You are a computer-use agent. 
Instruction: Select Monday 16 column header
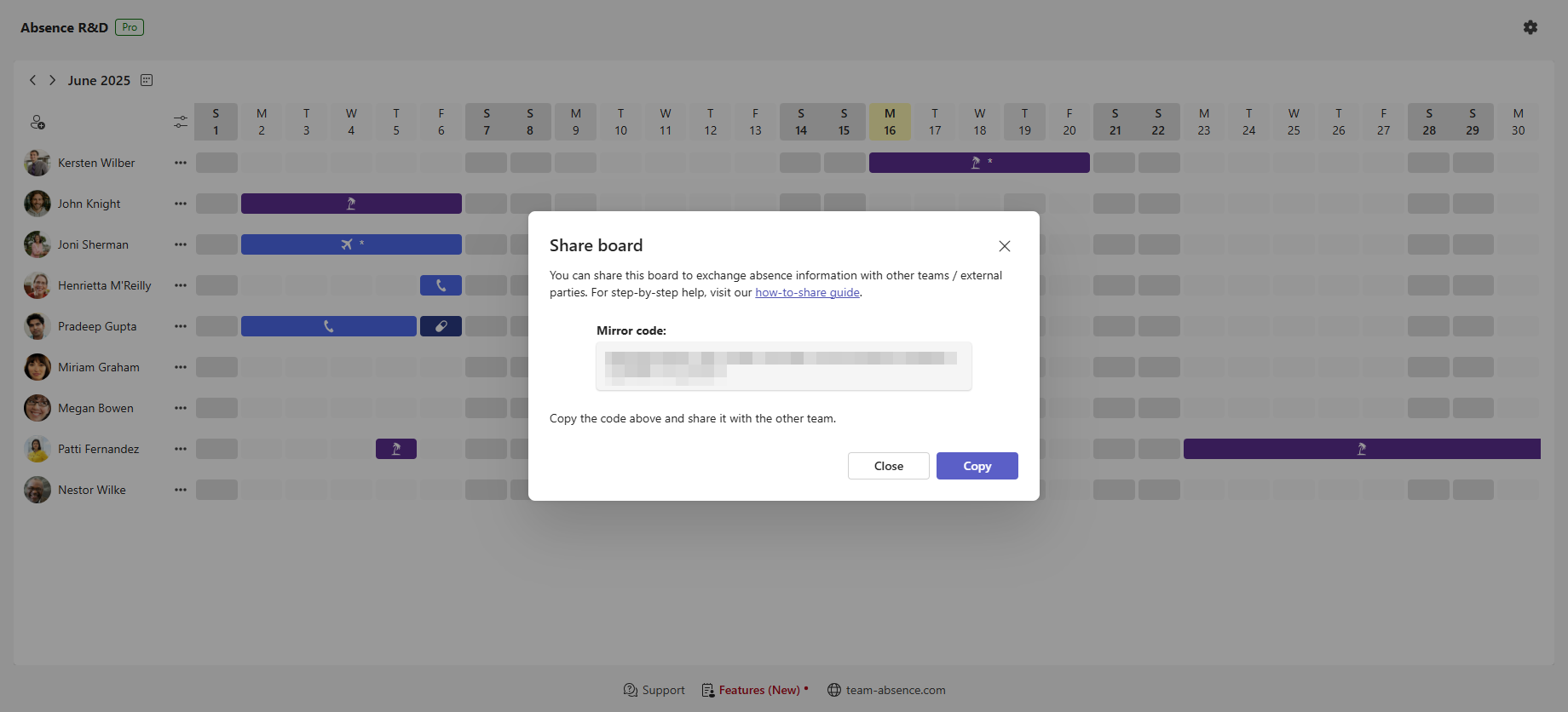(x=889, y=122)
